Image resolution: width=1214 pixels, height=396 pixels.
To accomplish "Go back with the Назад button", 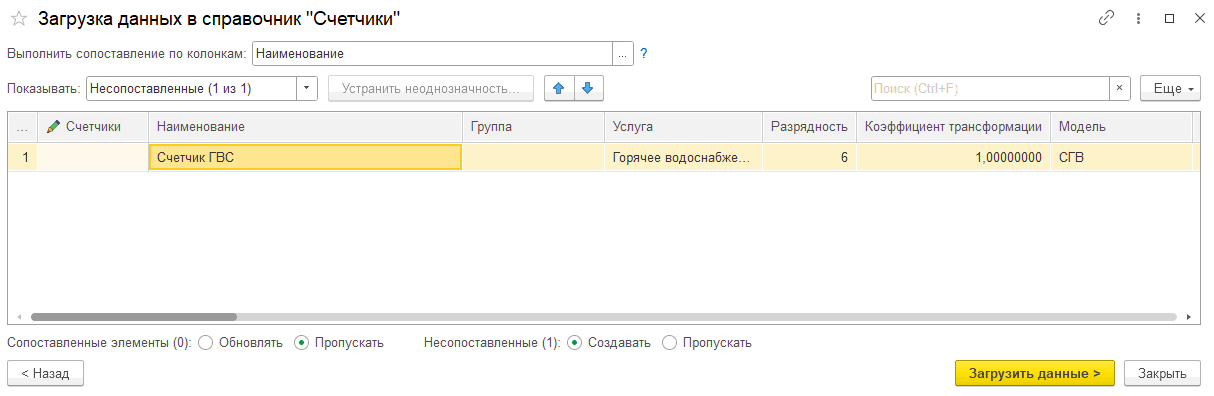I will point(45,373).
